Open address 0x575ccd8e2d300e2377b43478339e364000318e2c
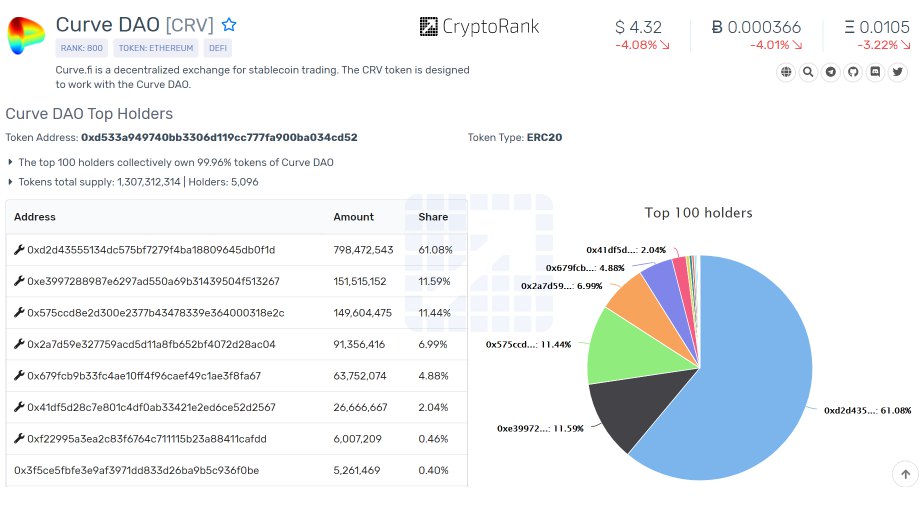This screenshot has height=528, width=920. click(155, 313)
